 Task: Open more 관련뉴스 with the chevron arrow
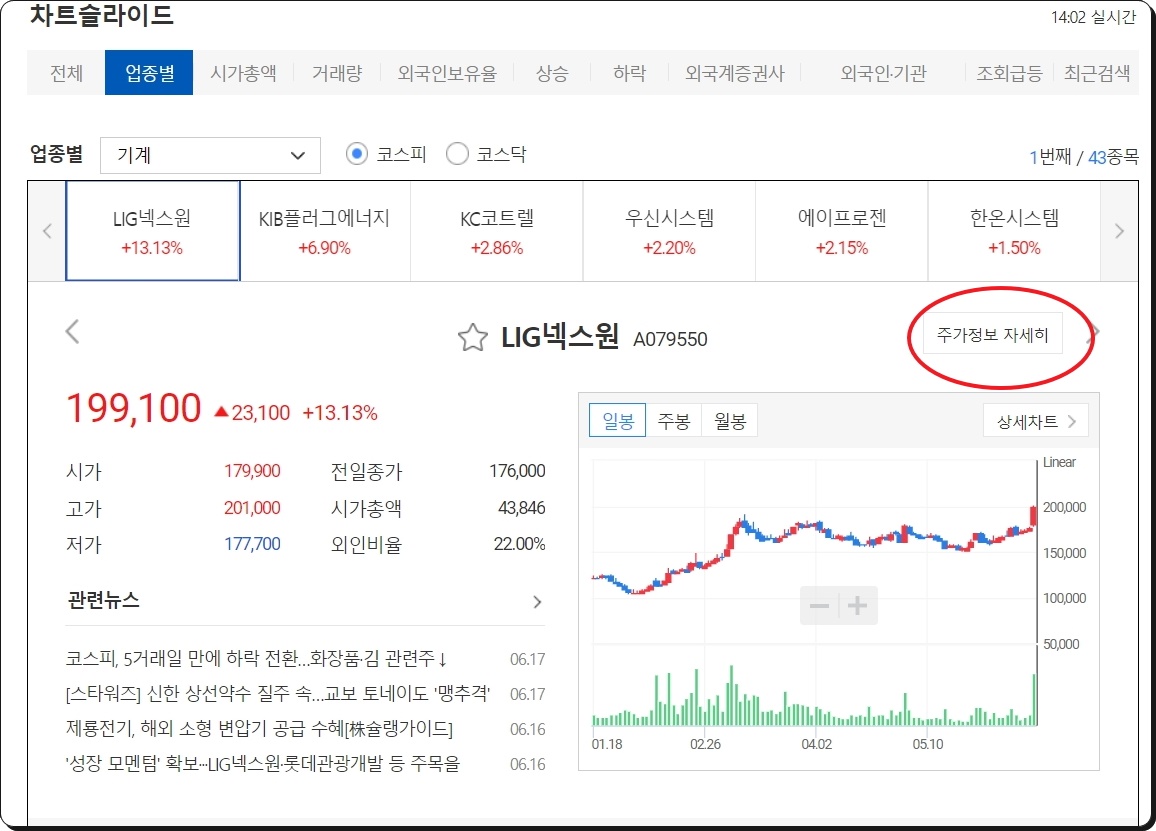(537, 602)
